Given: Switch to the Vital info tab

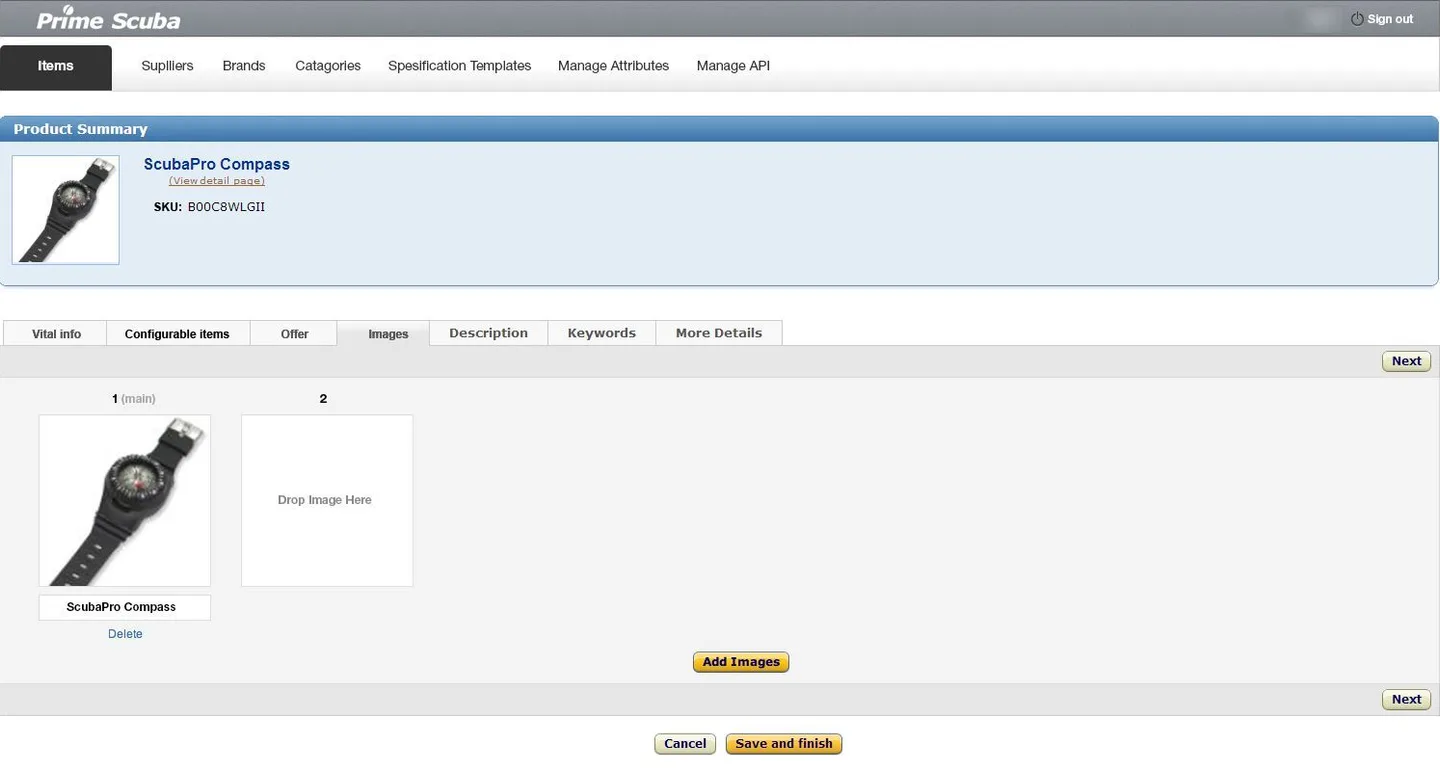Looking at the screenshot, I should tap(56, 334).
